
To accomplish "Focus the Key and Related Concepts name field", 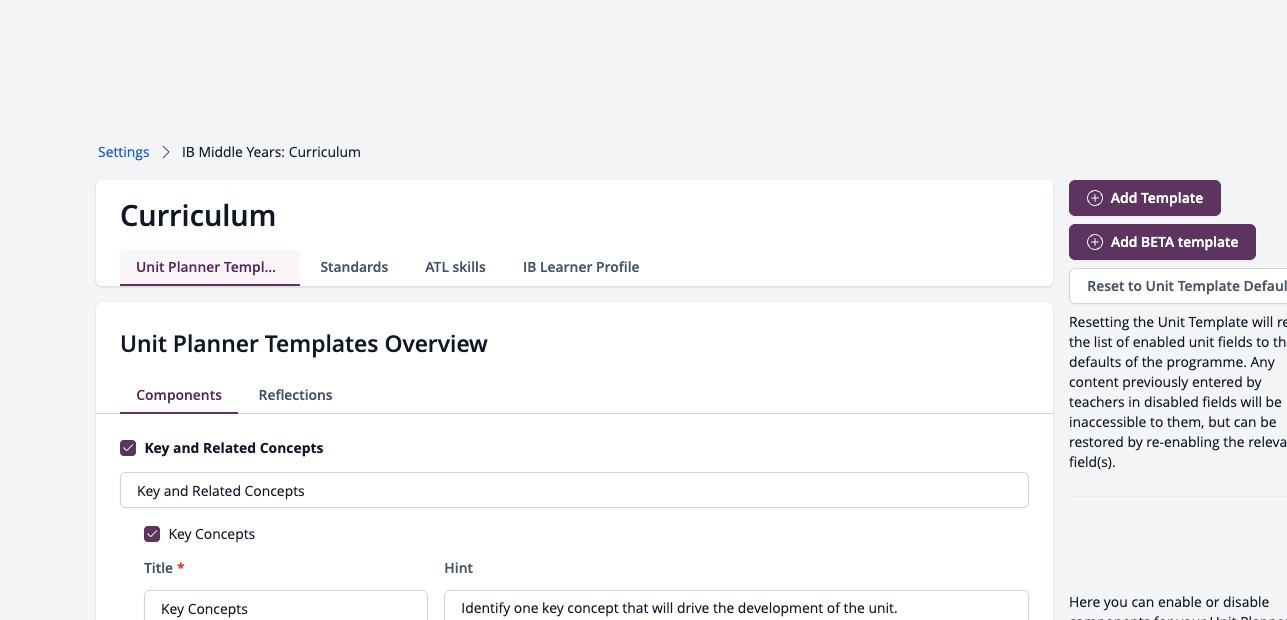I will (x=574, y=491).
